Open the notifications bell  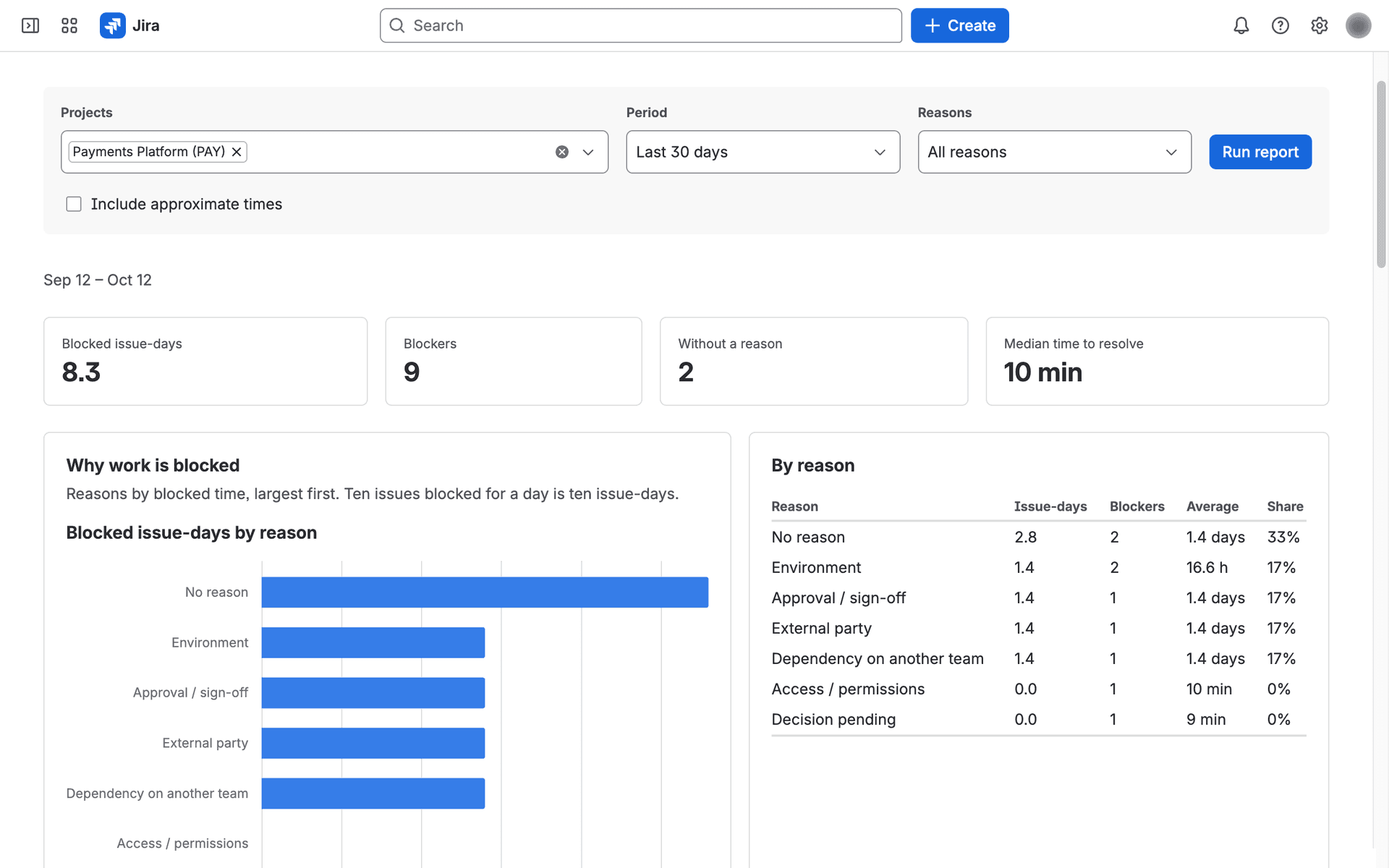tap(1241, 26)
